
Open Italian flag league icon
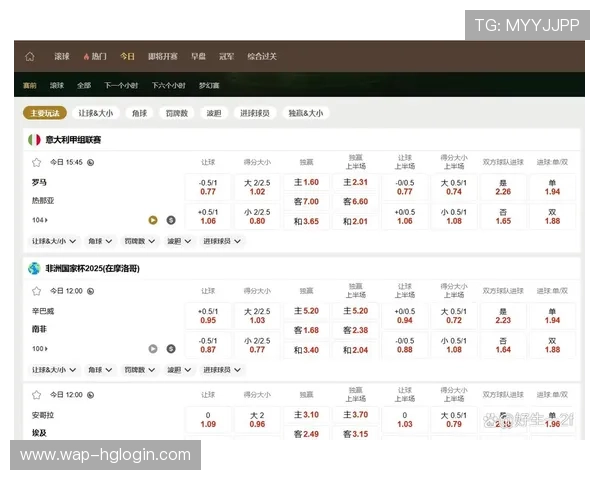34,140
